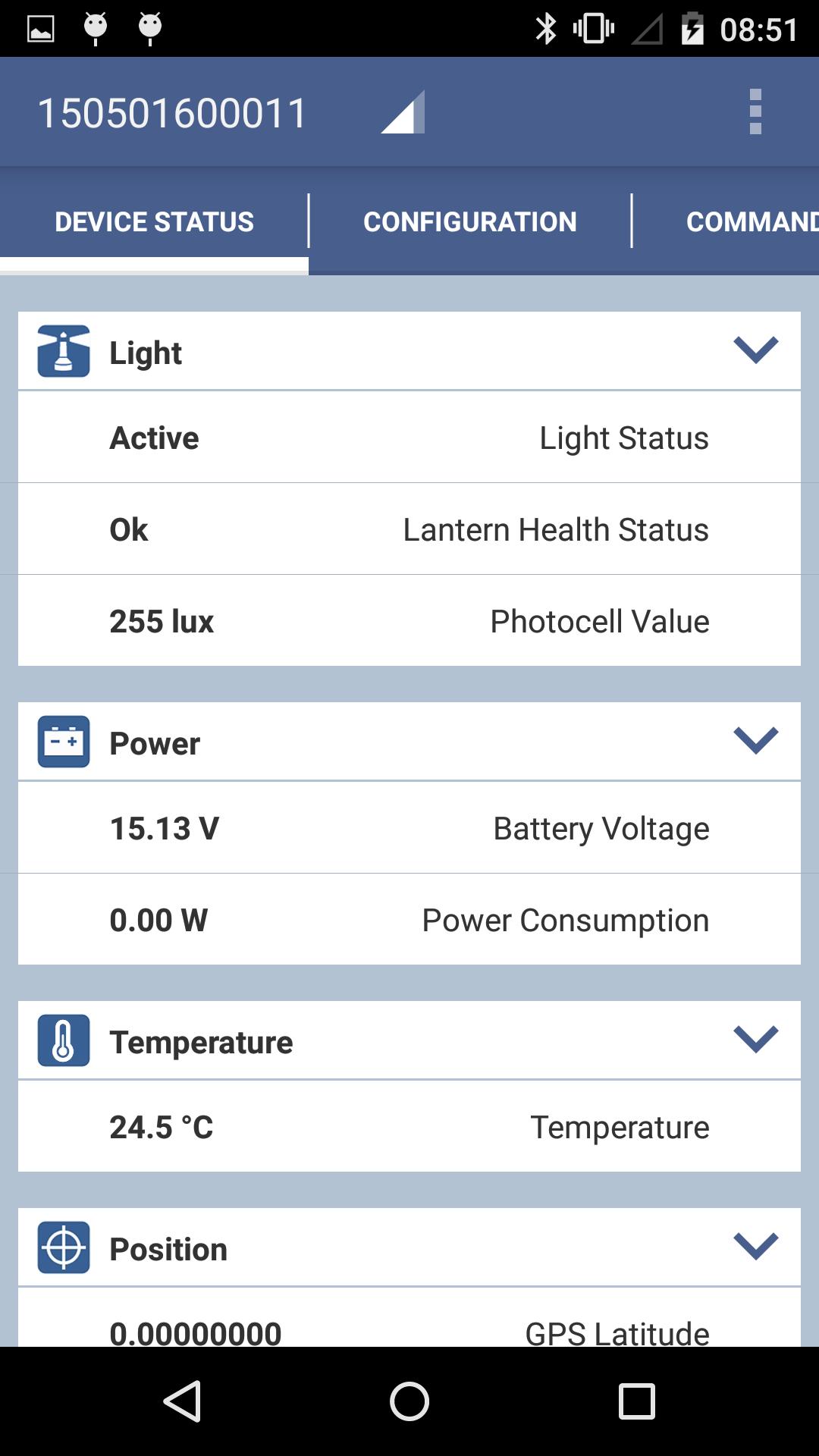Tap the thermometer Temperature section icon
Image resolution: width=819 pixels, height=1456 pixels.
(x=64, y=1040)
